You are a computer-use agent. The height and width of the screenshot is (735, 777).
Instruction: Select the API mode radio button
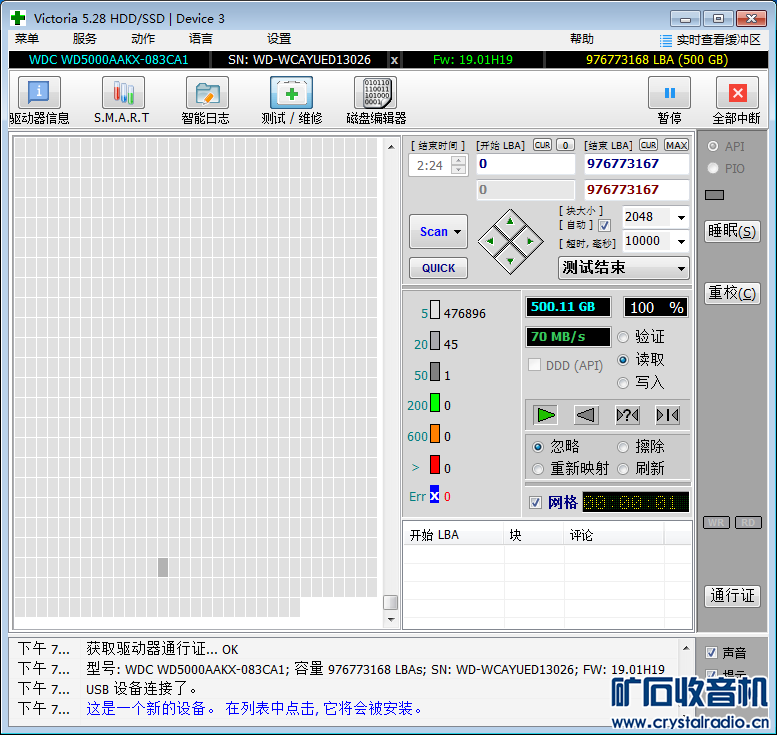pyautogui.click(x=713, y=146)
